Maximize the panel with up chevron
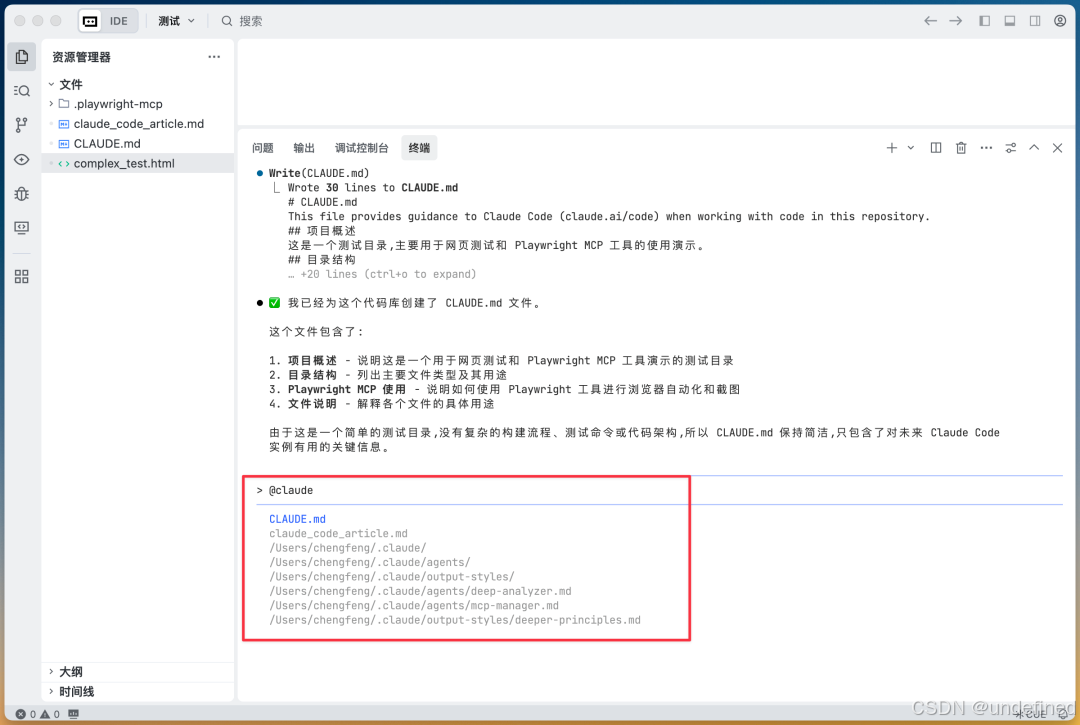 click(1034, 148)
